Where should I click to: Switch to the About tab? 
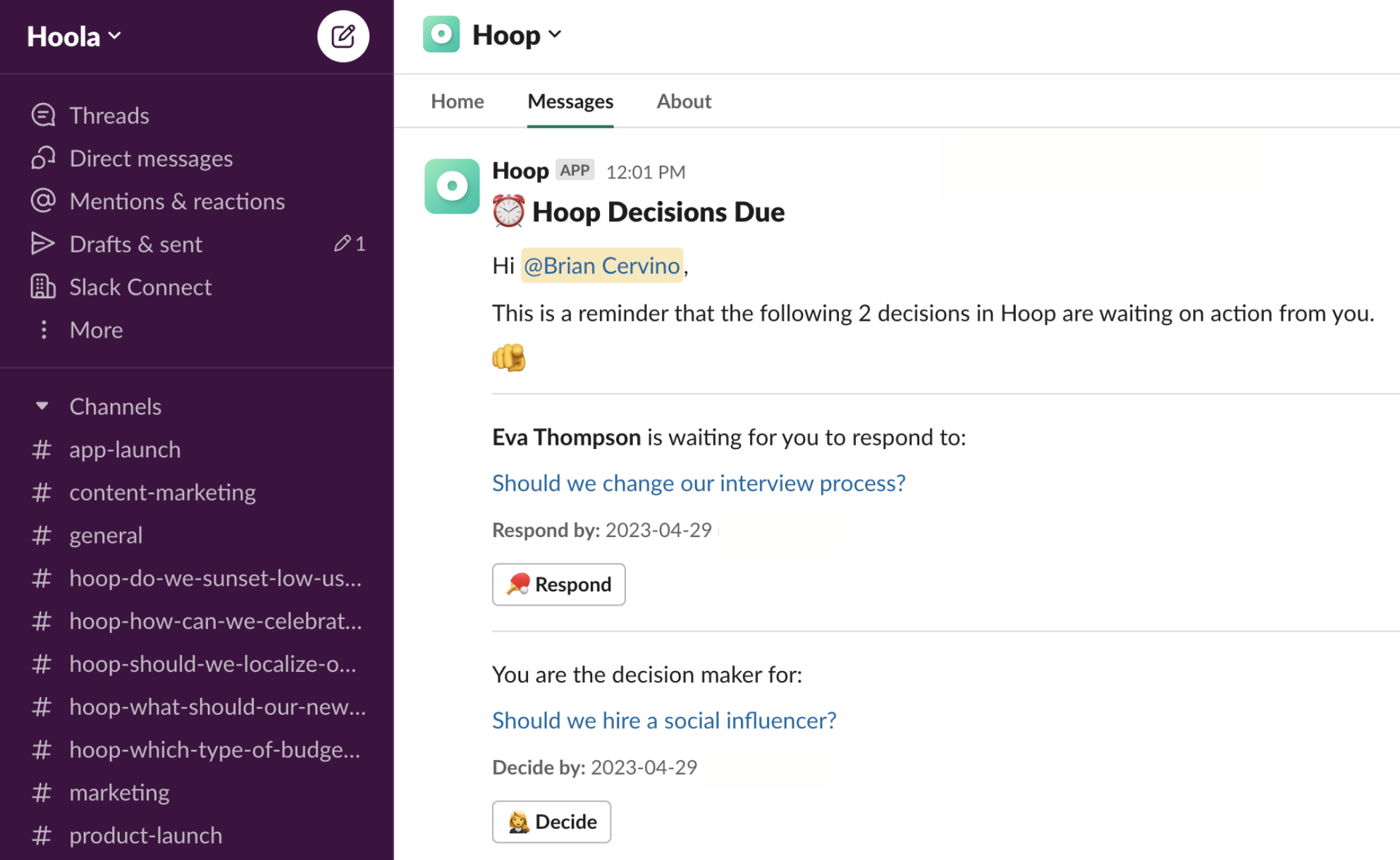[x=683, y=102]
